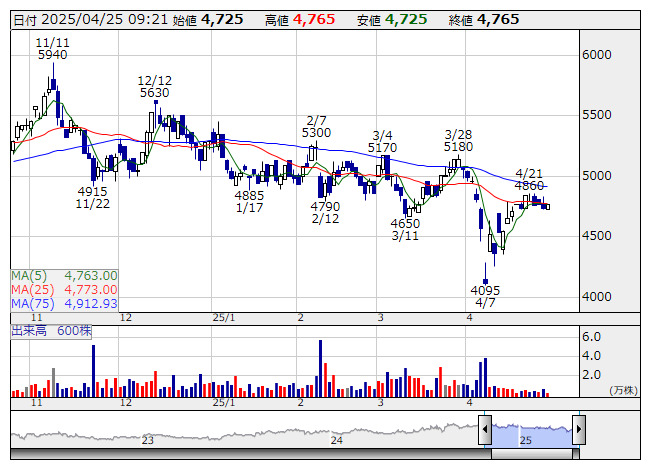Click year 25 marker in overview chart

tap(526, 440)
